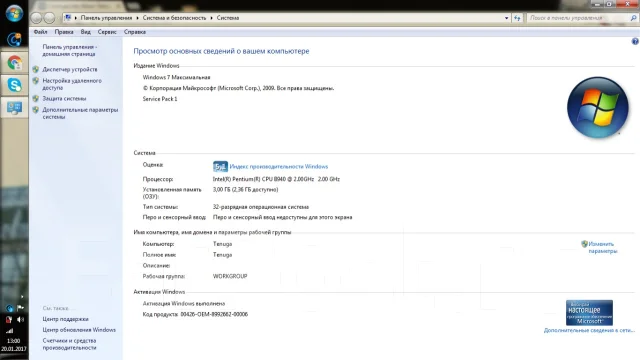Viewport: 640px width, 360px height.
Task: Open the 'Сервис' menu
Action: 107,32
